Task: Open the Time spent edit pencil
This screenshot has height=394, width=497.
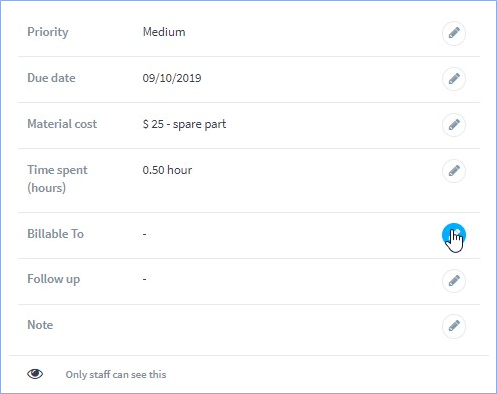Action: 454,171
